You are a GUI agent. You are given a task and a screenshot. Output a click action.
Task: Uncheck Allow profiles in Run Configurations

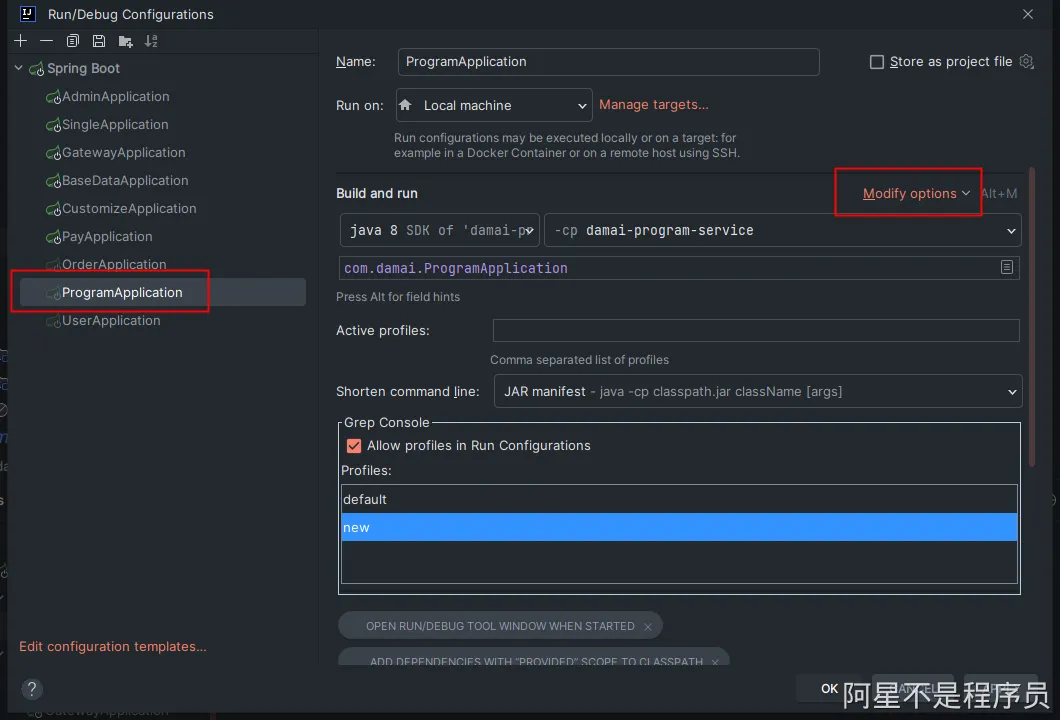pyautogui.click(x=353, y=446)
